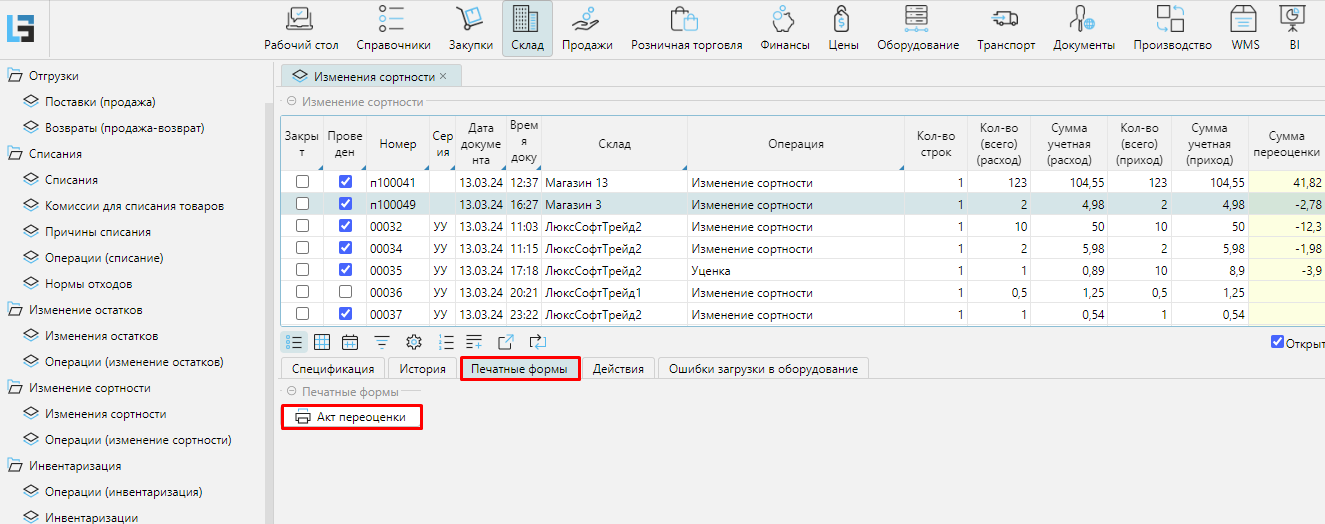Image resolution: width=1325 pixels, height=524 pixels.
Task: Switch to grid view icon below table
Action: (322, 342)
